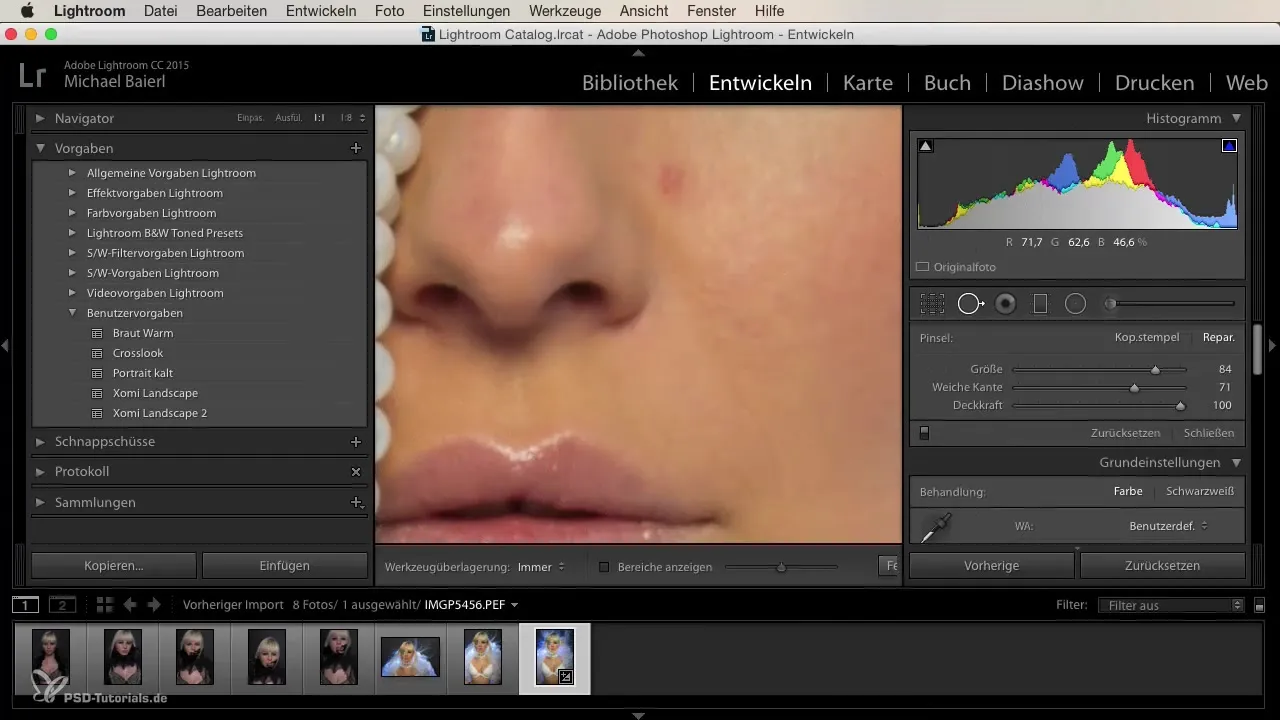
Task: Select second window display 2
Action: (62, 604)
